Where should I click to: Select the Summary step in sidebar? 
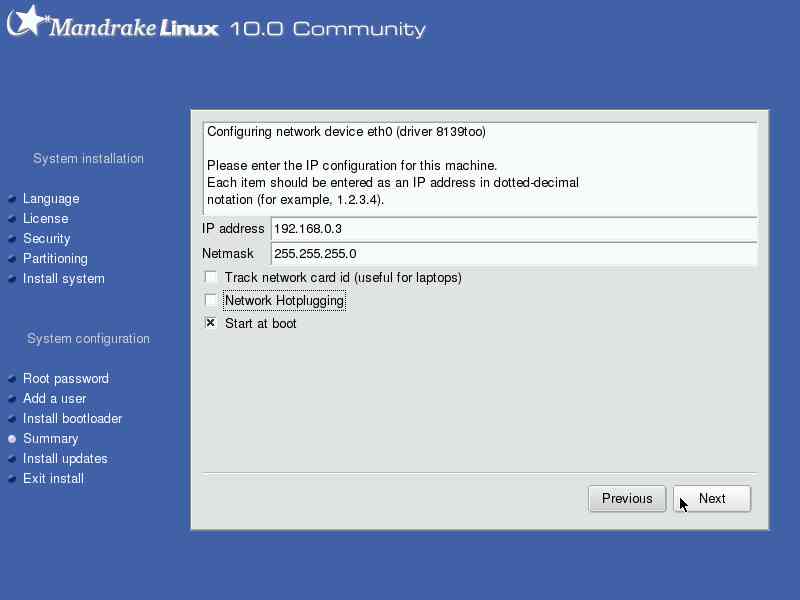pyautogui.click(x=51, y=439)
